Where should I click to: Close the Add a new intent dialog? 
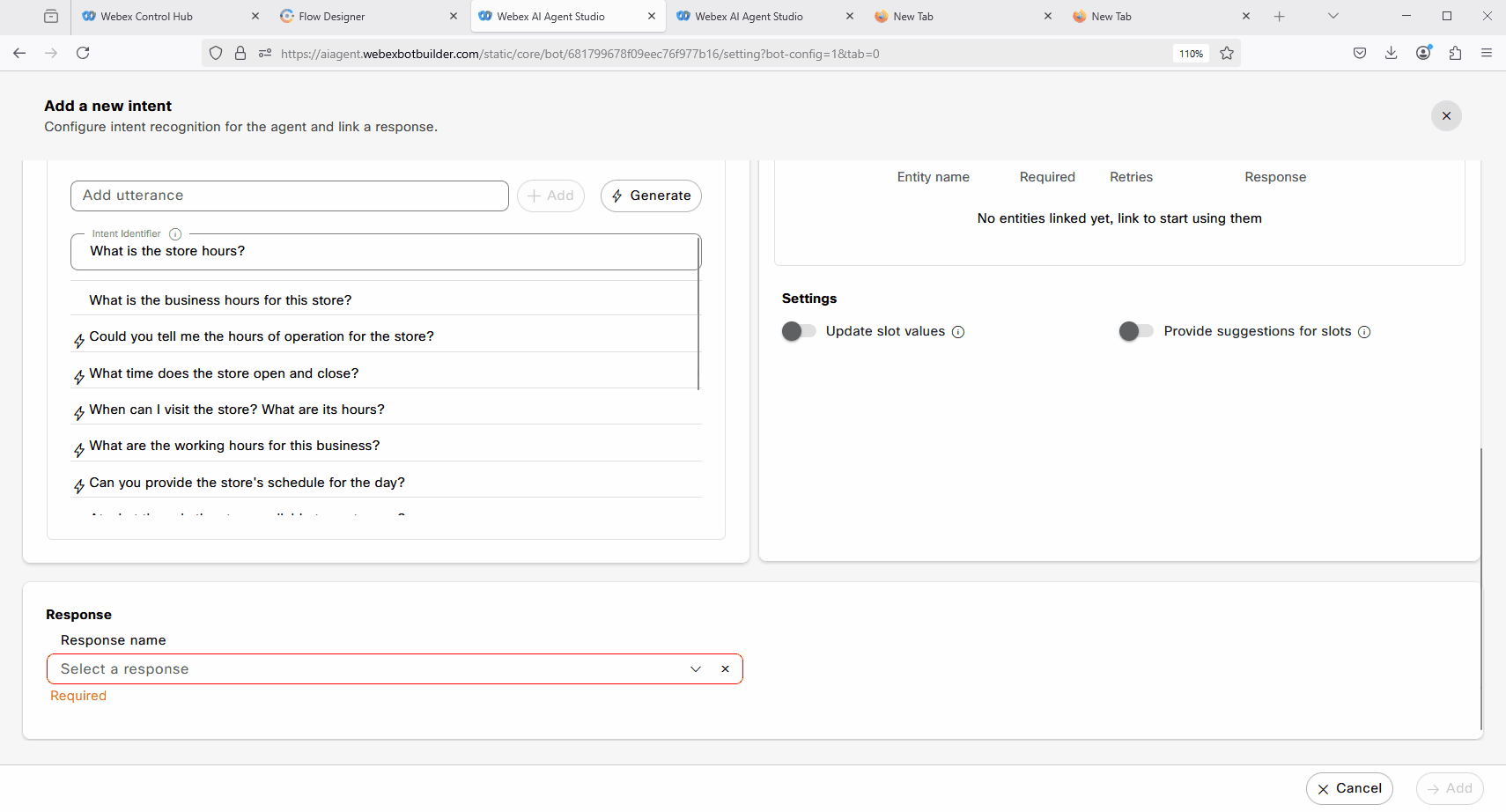click(1446, 116)
